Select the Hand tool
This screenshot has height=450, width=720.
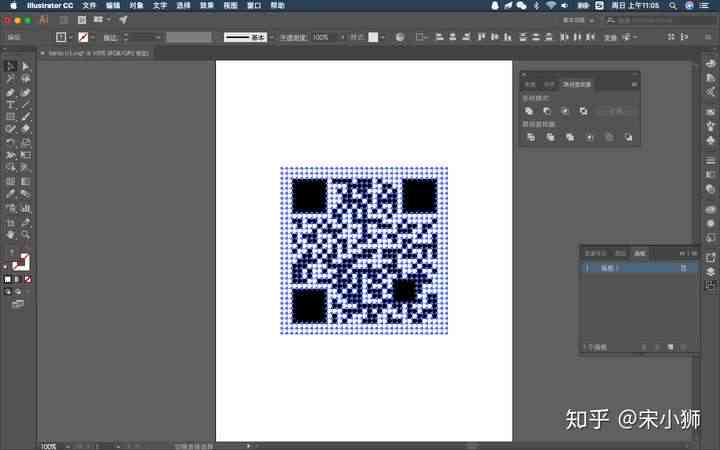pos(11,235)
